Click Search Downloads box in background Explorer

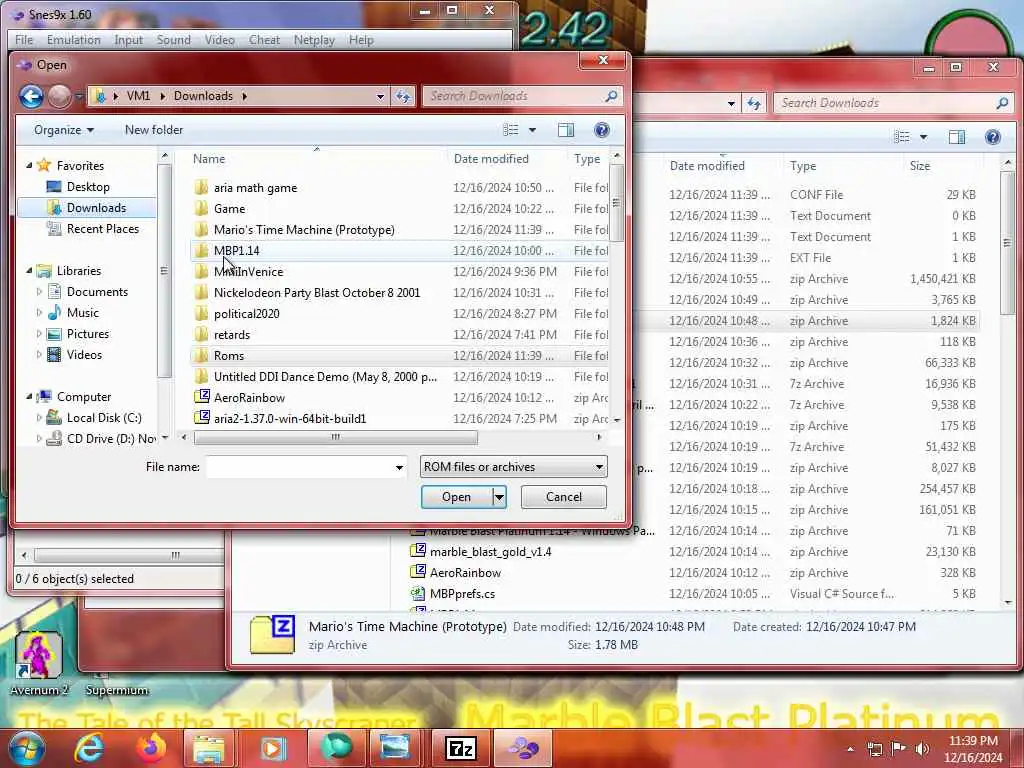point(885,103)
